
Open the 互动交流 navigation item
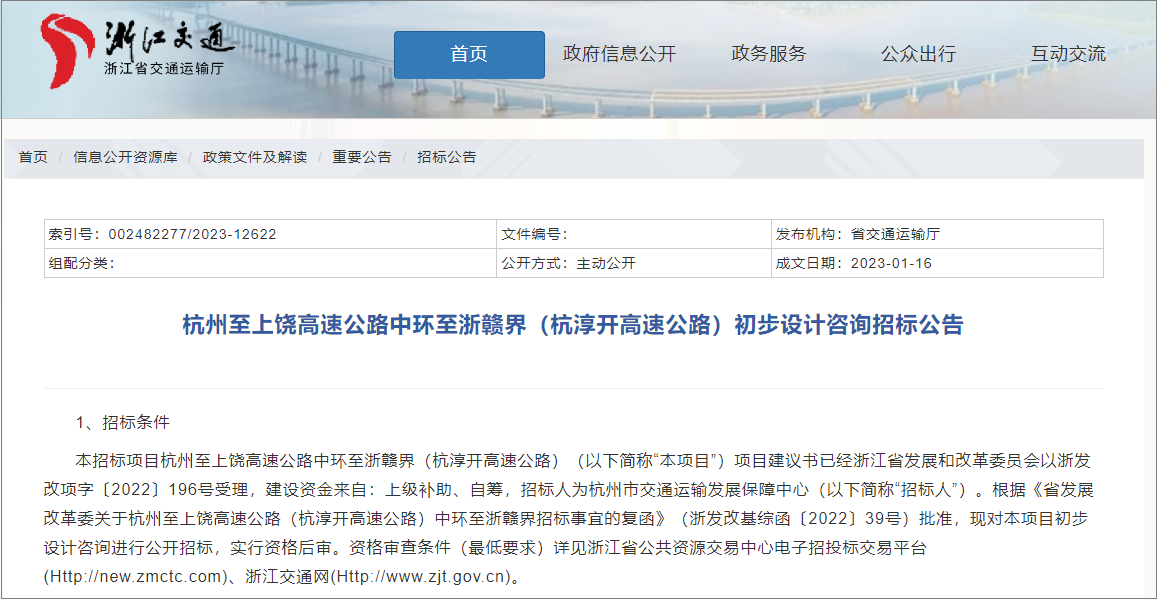[1068, 54]
